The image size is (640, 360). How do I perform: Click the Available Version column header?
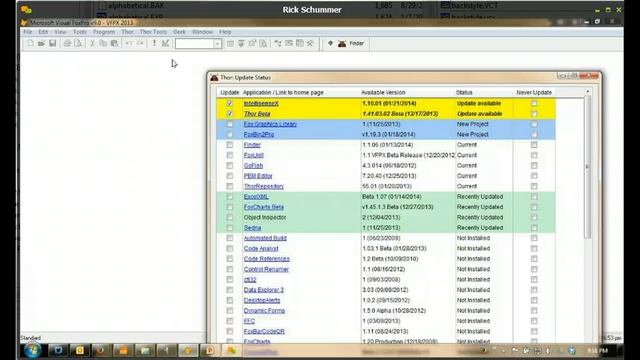tap(383, 93)
